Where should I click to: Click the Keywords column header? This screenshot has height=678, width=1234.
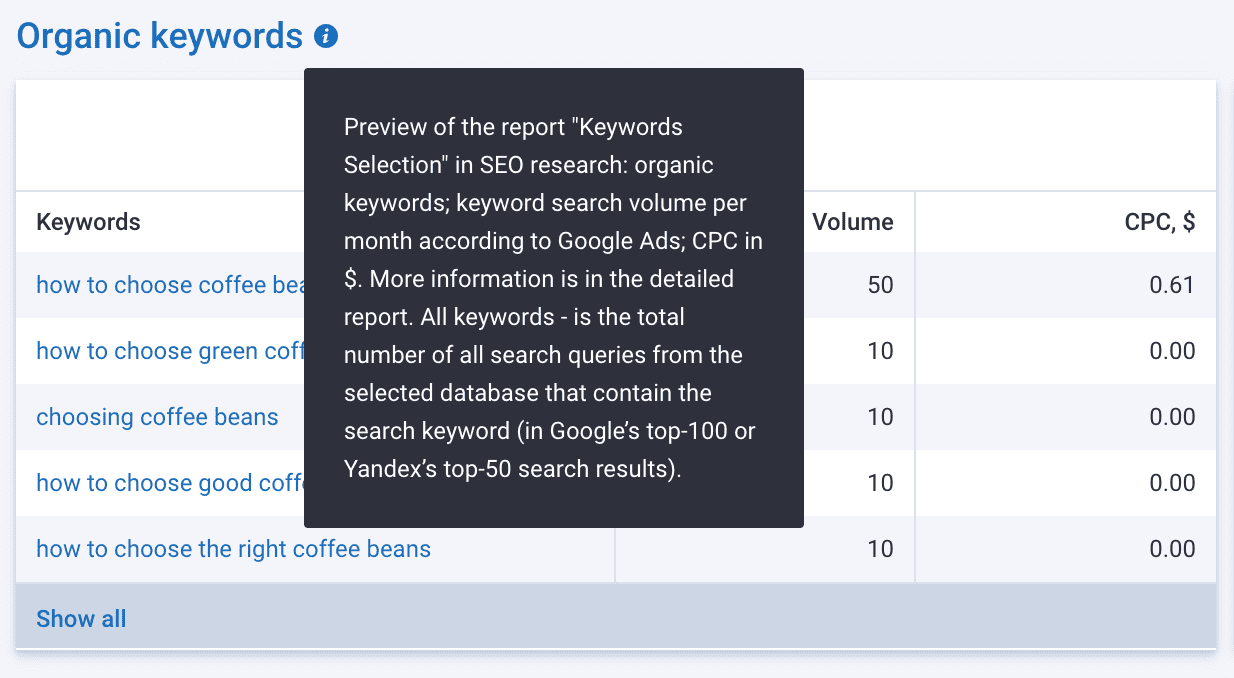coord(88,222)
